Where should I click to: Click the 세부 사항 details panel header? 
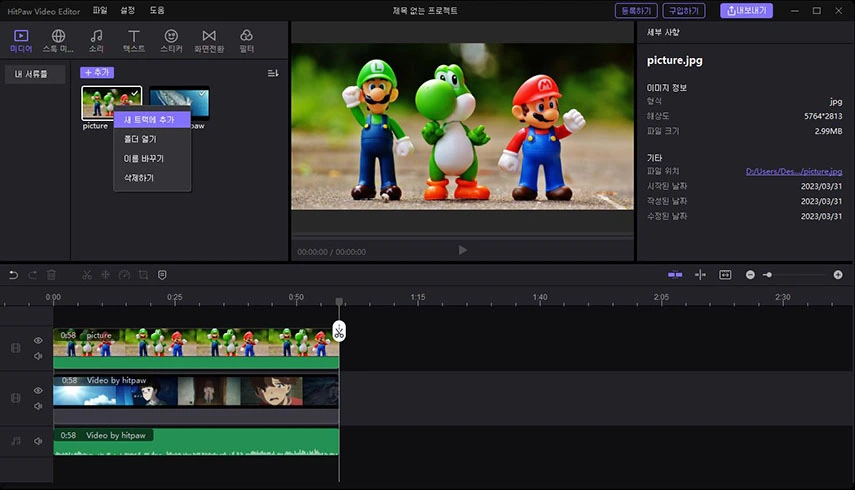pyautogui.click(x=663, y=32)
